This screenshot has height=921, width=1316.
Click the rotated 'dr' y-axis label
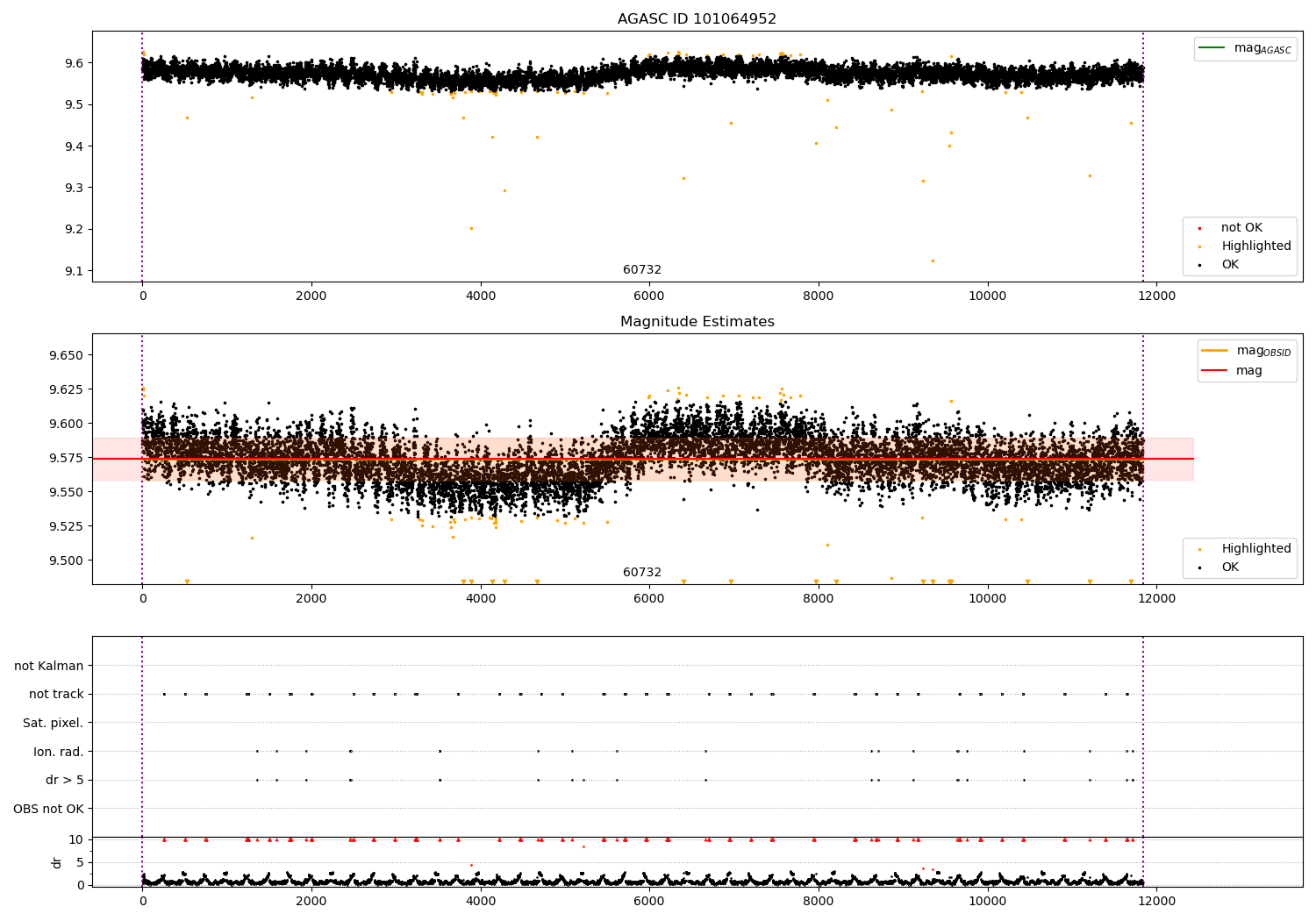pos(57,862)
